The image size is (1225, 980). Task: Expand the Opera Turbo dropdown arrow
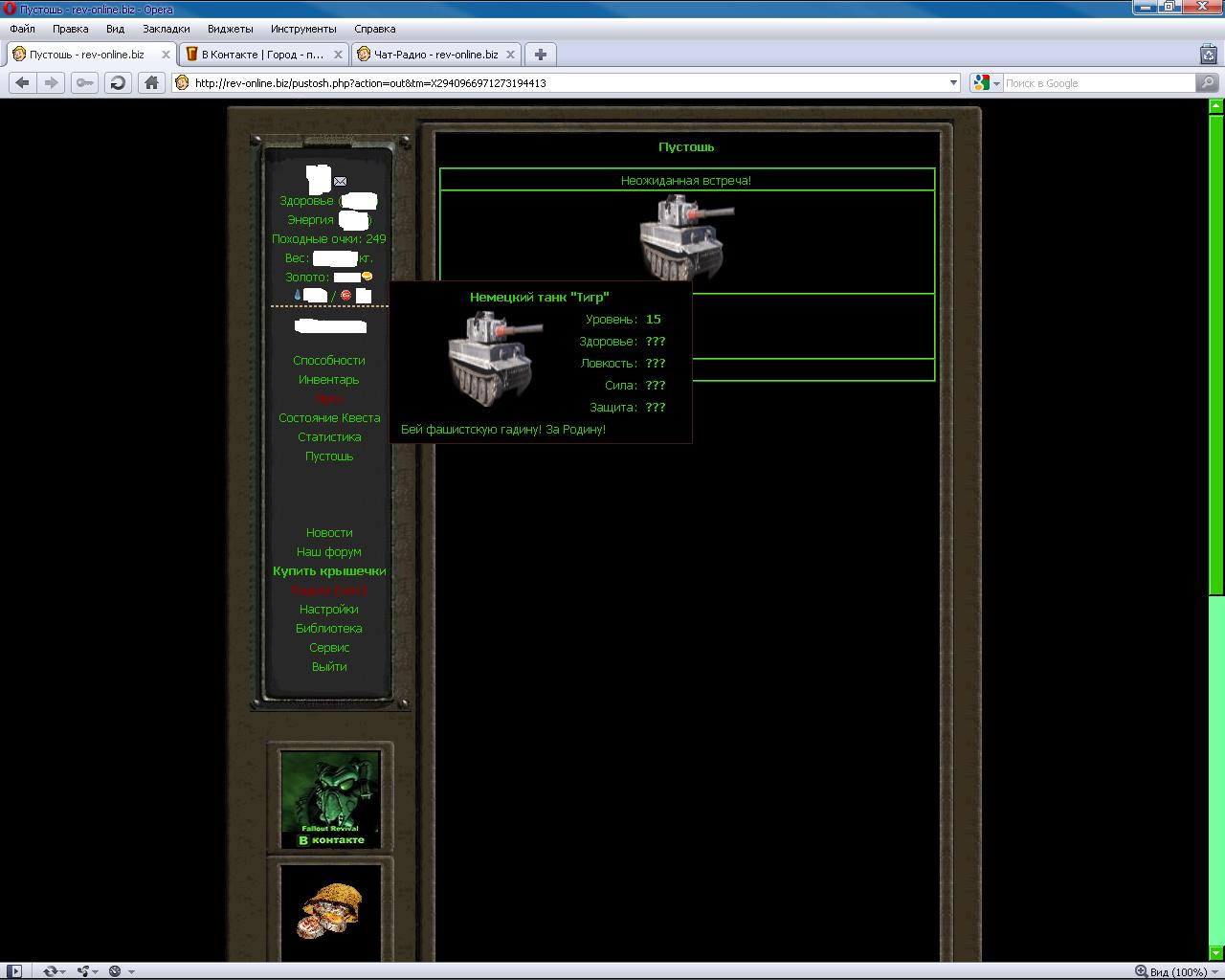coord(131,971)
